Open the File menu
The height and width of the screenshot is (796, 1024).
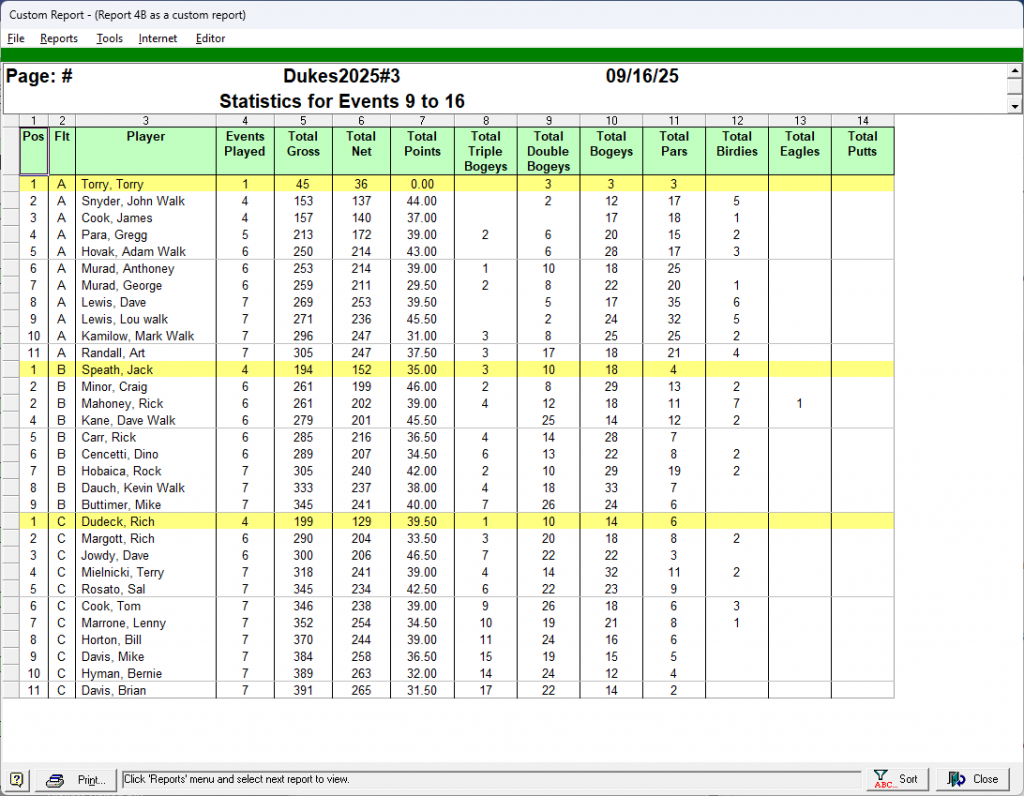coord(16,38)
